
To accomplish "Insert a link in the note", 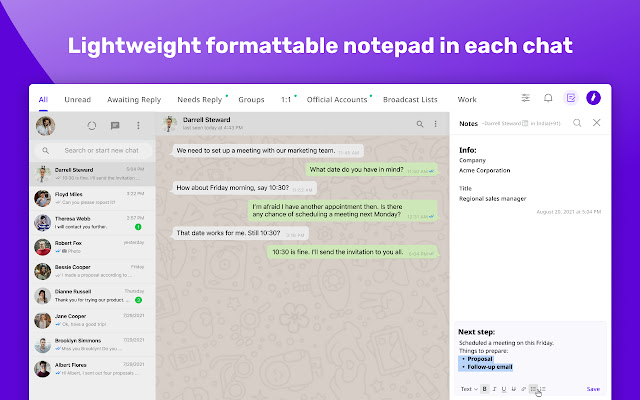I will [523, 388].
